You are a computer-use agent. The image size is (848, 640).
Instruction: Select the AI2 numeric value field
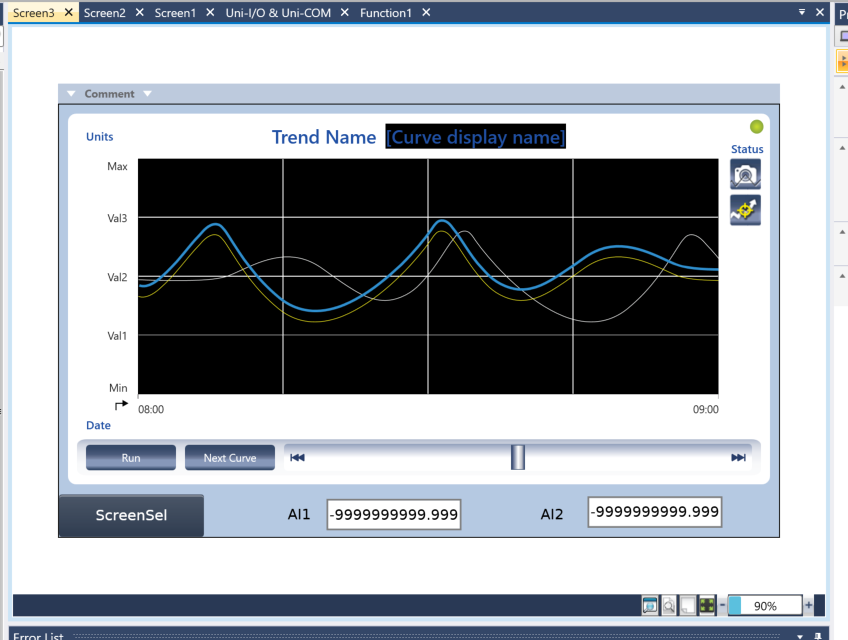click(655, 512)
